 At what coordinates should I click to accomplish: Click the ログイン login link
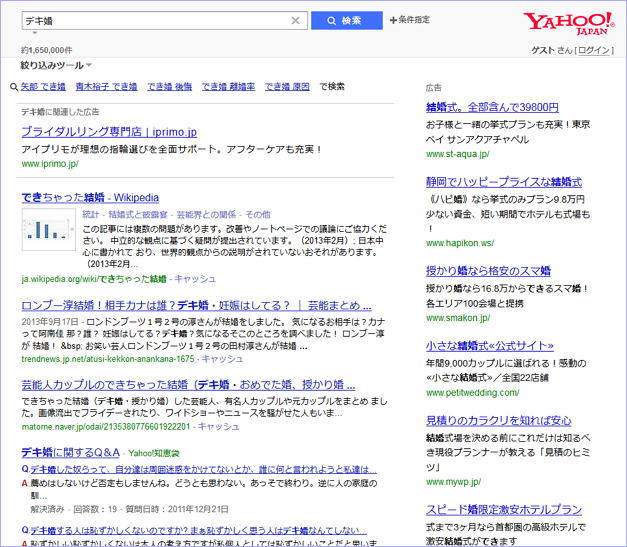point(594,50)
